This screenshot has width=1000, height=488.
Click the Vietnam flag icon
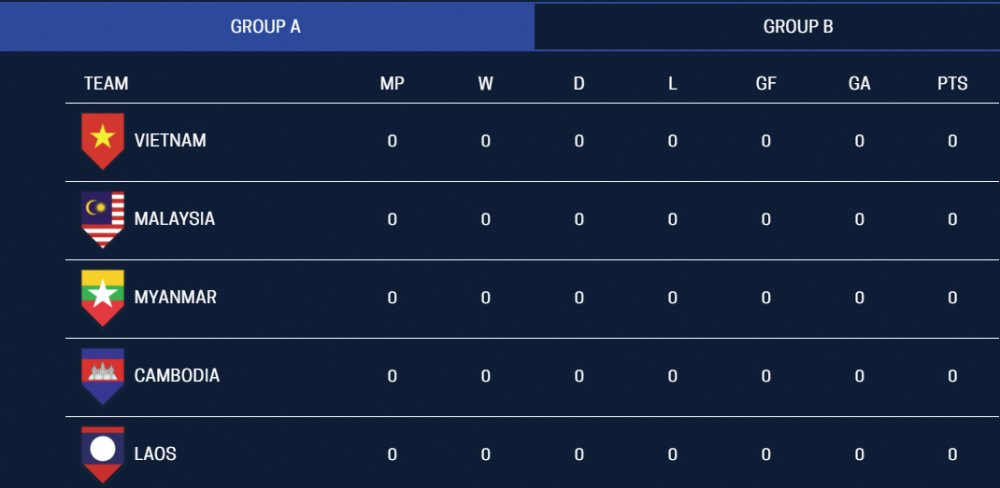click(103, 140)
